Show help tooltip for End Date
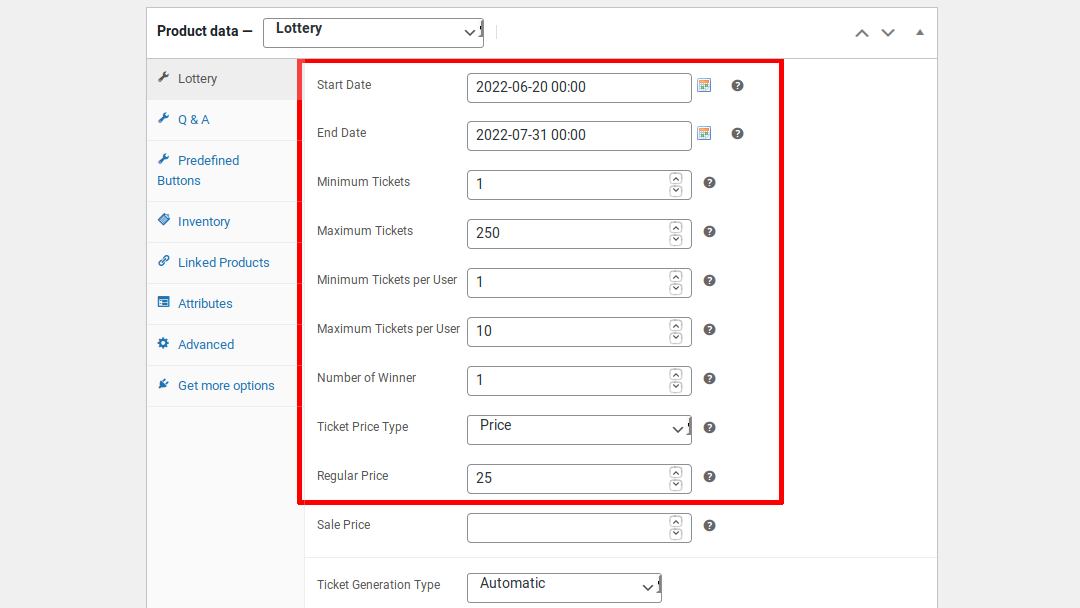This screenshot has width=1080, height=608. coord(737,134)
